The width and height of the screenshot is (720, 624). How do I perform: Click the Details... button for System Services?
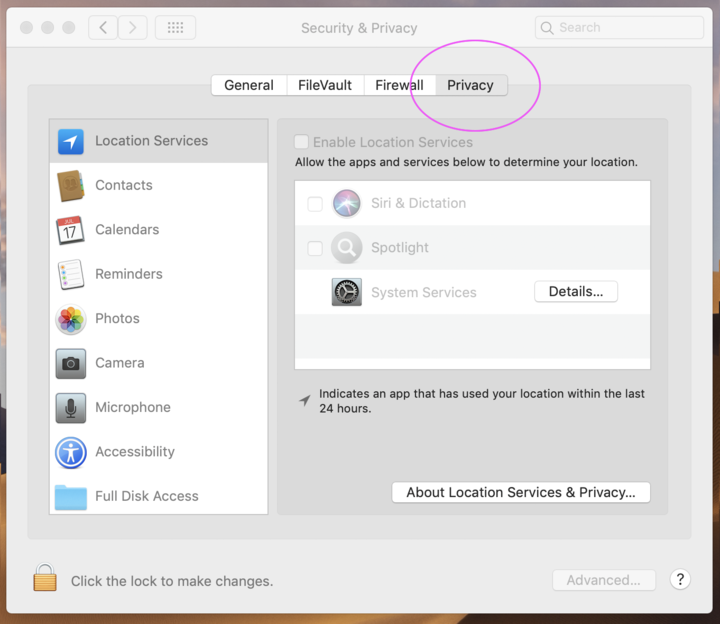tap(575, 292)
